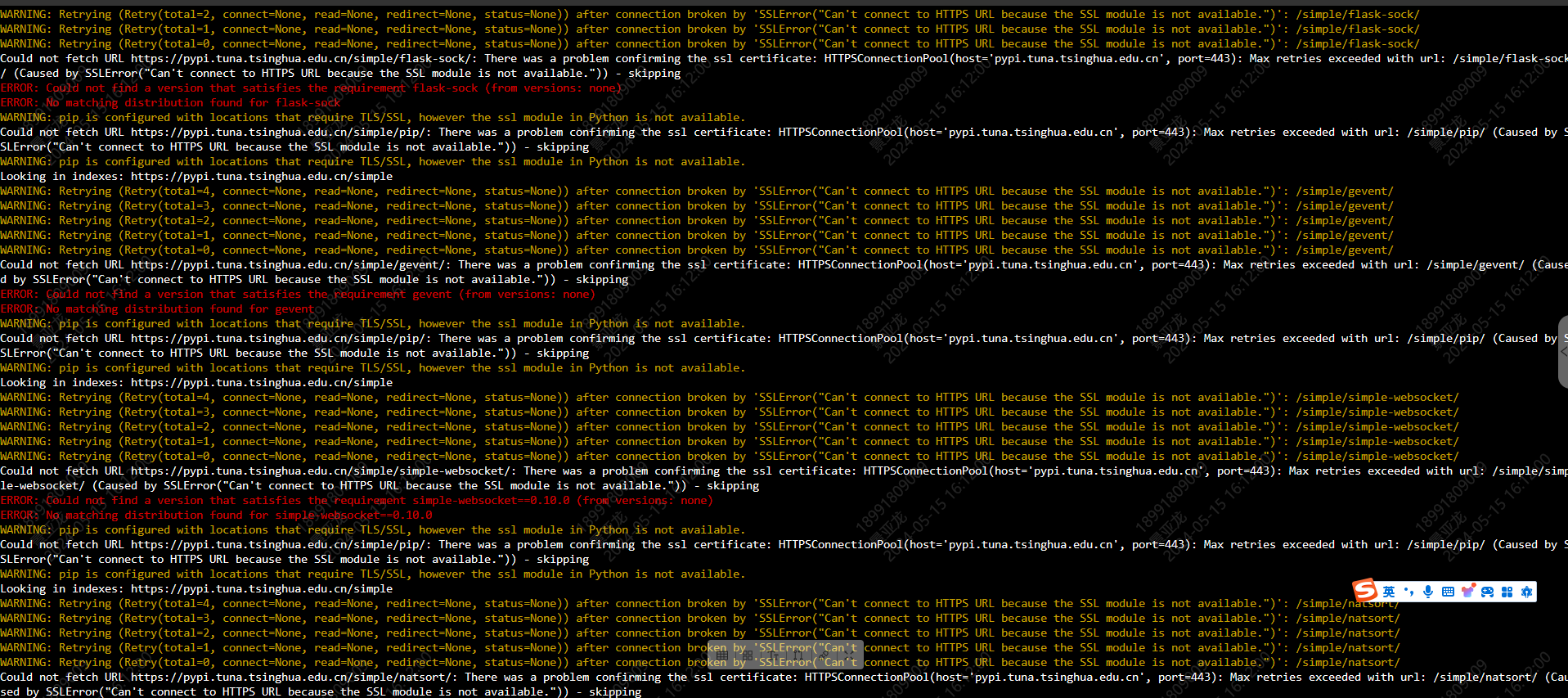The height and width of the screenshot is (698, 1568).
Task: Click the red 'No matching distribution found for gevent' line
Action: pos(157,309)
